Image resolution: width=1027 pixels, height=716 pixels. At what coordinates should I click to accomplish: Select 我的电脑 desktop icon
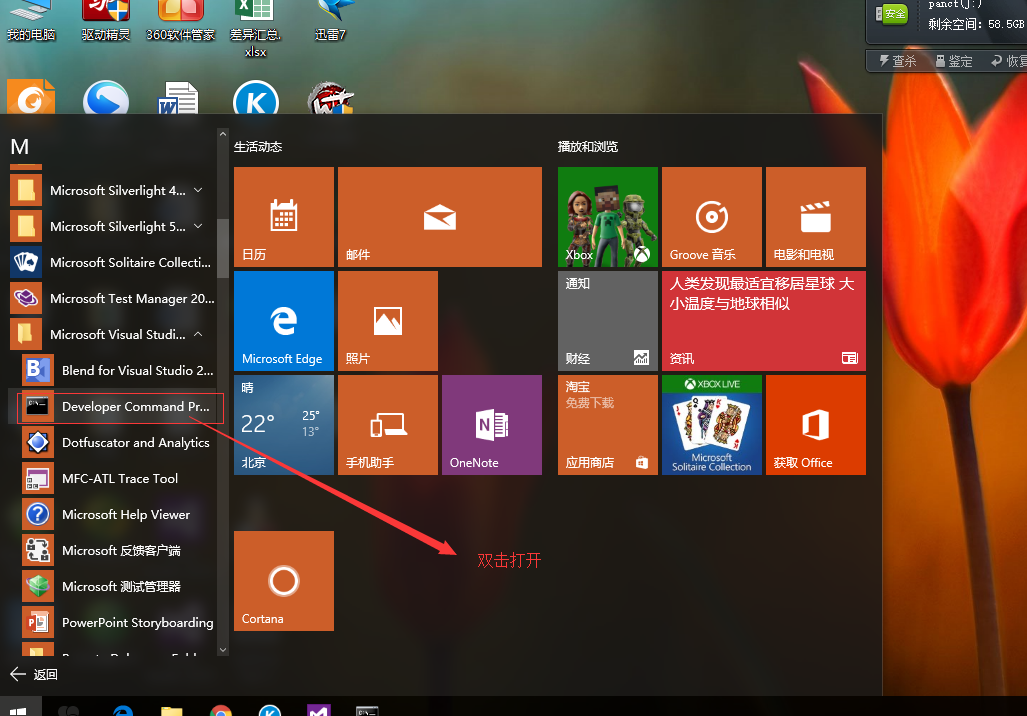tap(31, 21)
